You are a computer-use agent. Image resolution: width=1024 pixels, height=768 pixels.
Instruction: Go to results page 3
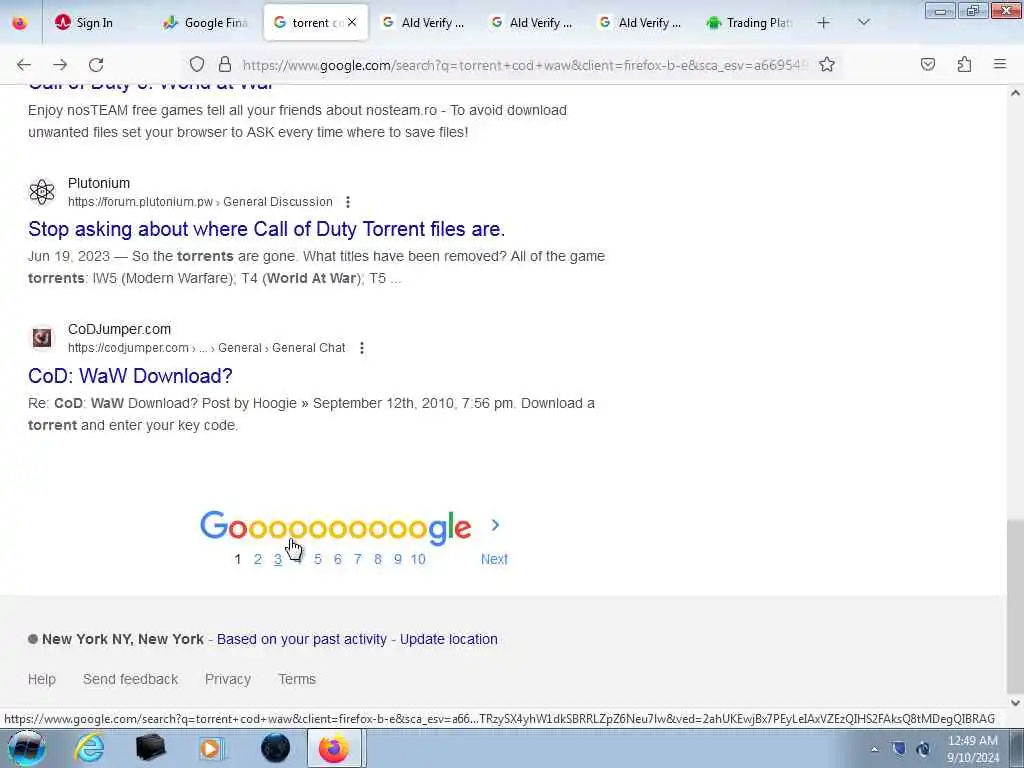(278, 559)
